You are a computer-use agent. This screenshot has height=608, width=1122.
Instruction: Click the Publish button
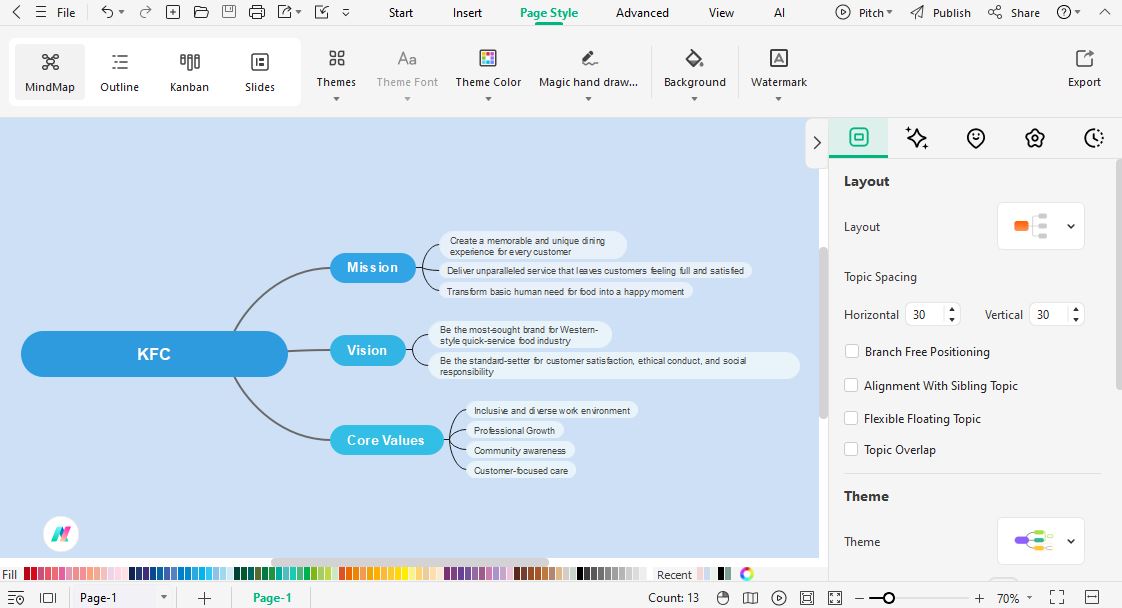tap(940, 13)
